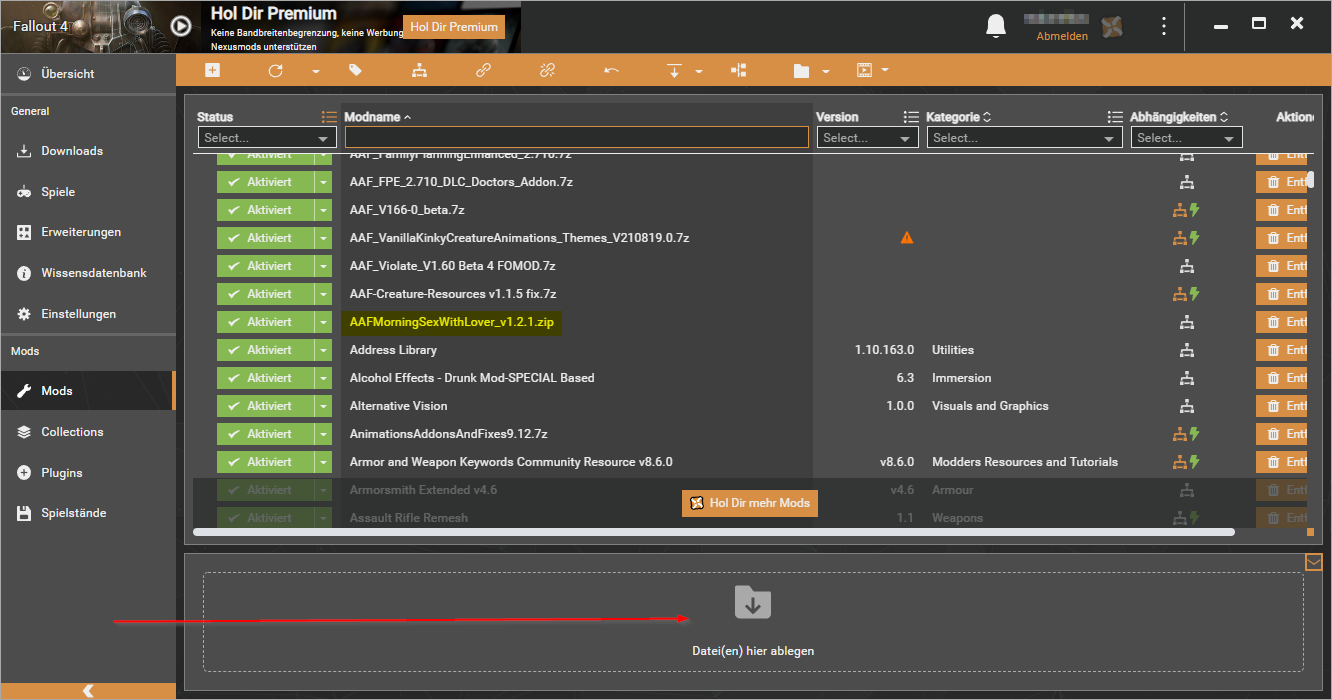The image size is (1332, 700).
Task: Open Übersicht in the sidebar
Action: click(88, 74)
